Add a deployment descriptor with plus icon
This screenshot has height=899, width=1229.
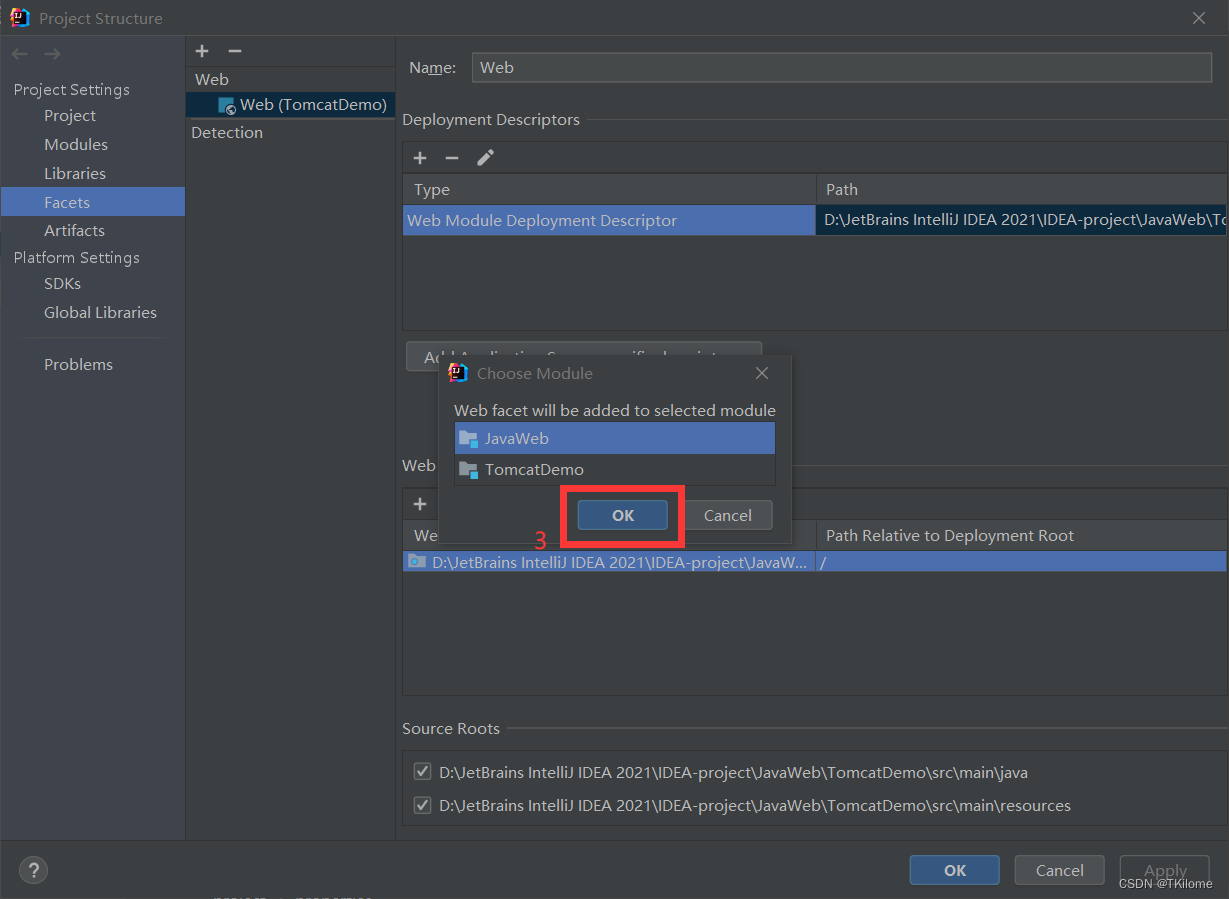click(420, 158)
